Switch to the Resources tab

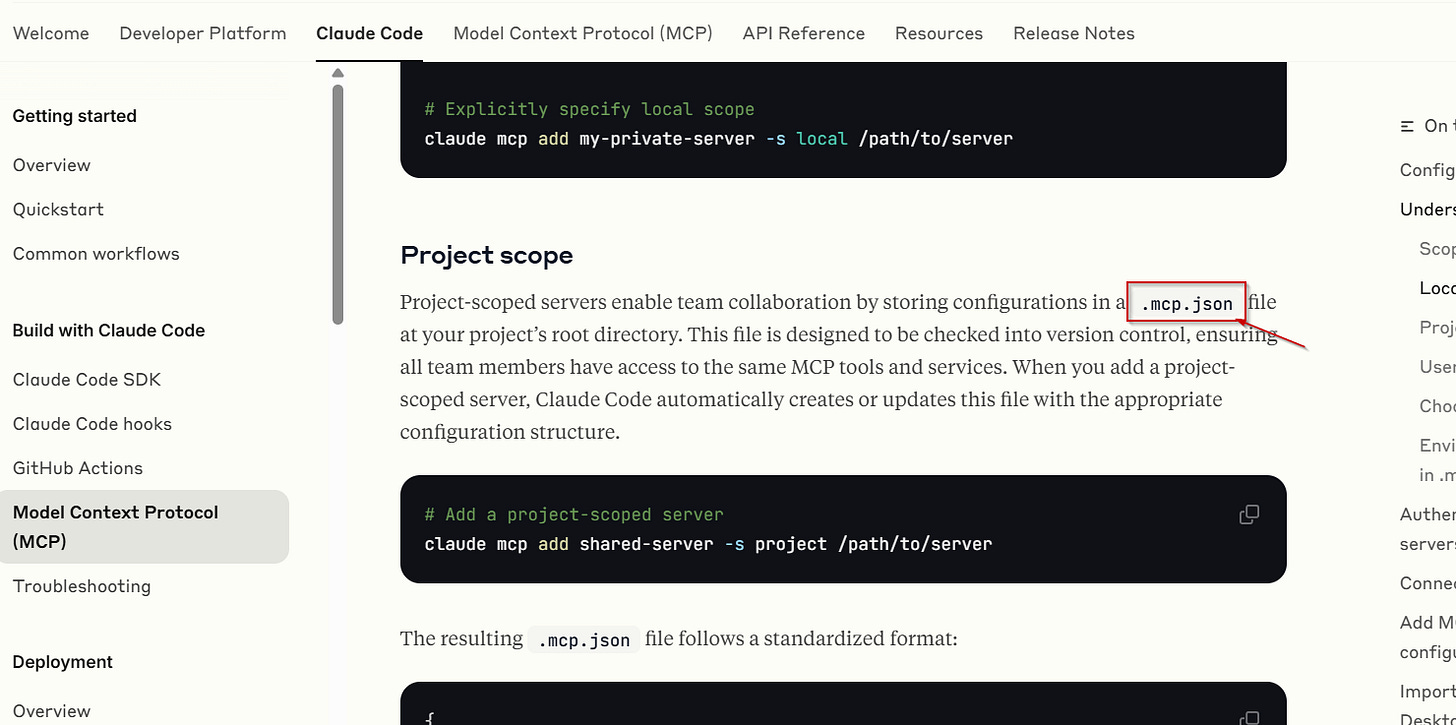(939, 33)
